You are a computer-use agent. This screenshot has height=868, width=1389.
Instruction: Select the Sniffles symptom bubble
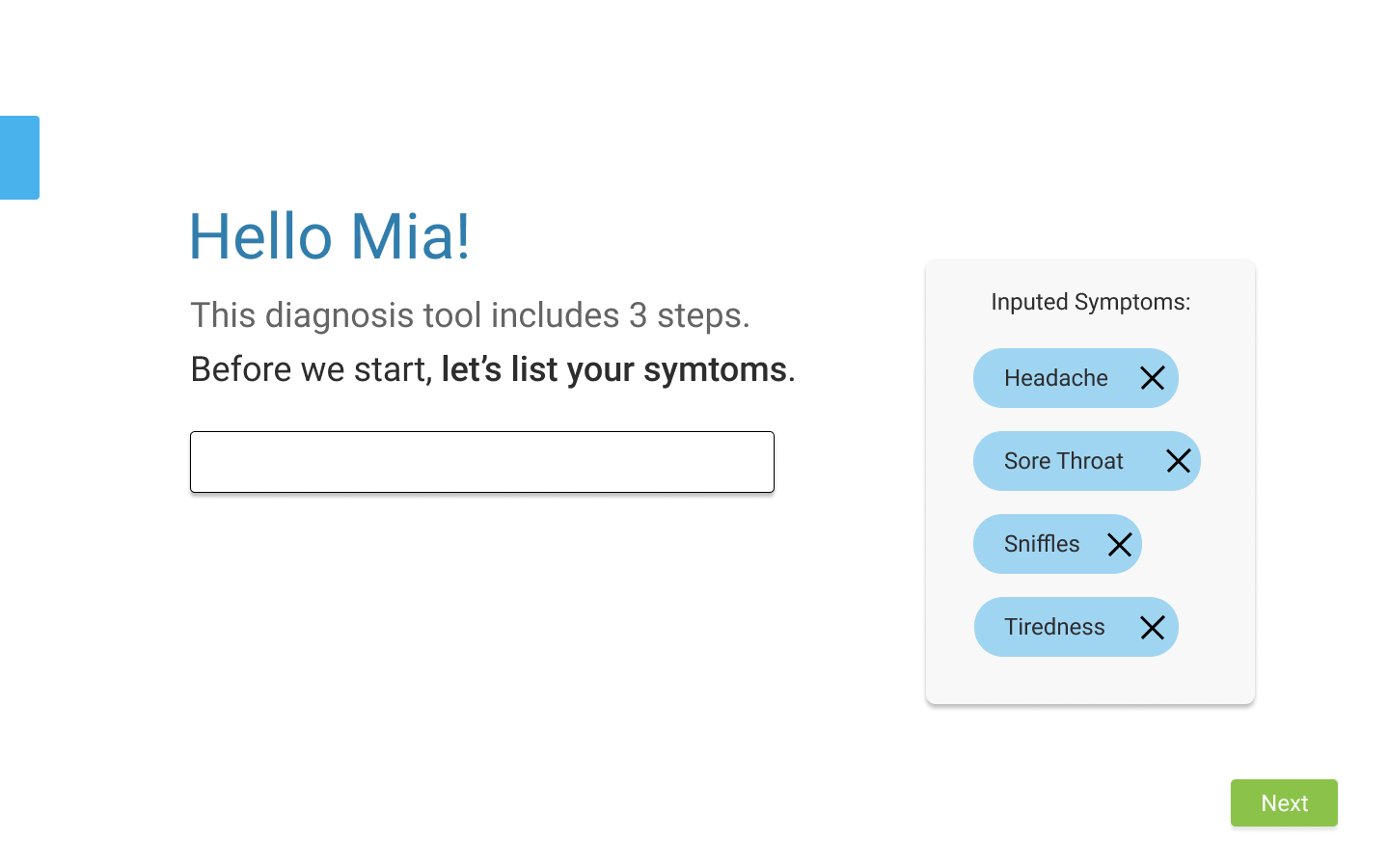1043,544
